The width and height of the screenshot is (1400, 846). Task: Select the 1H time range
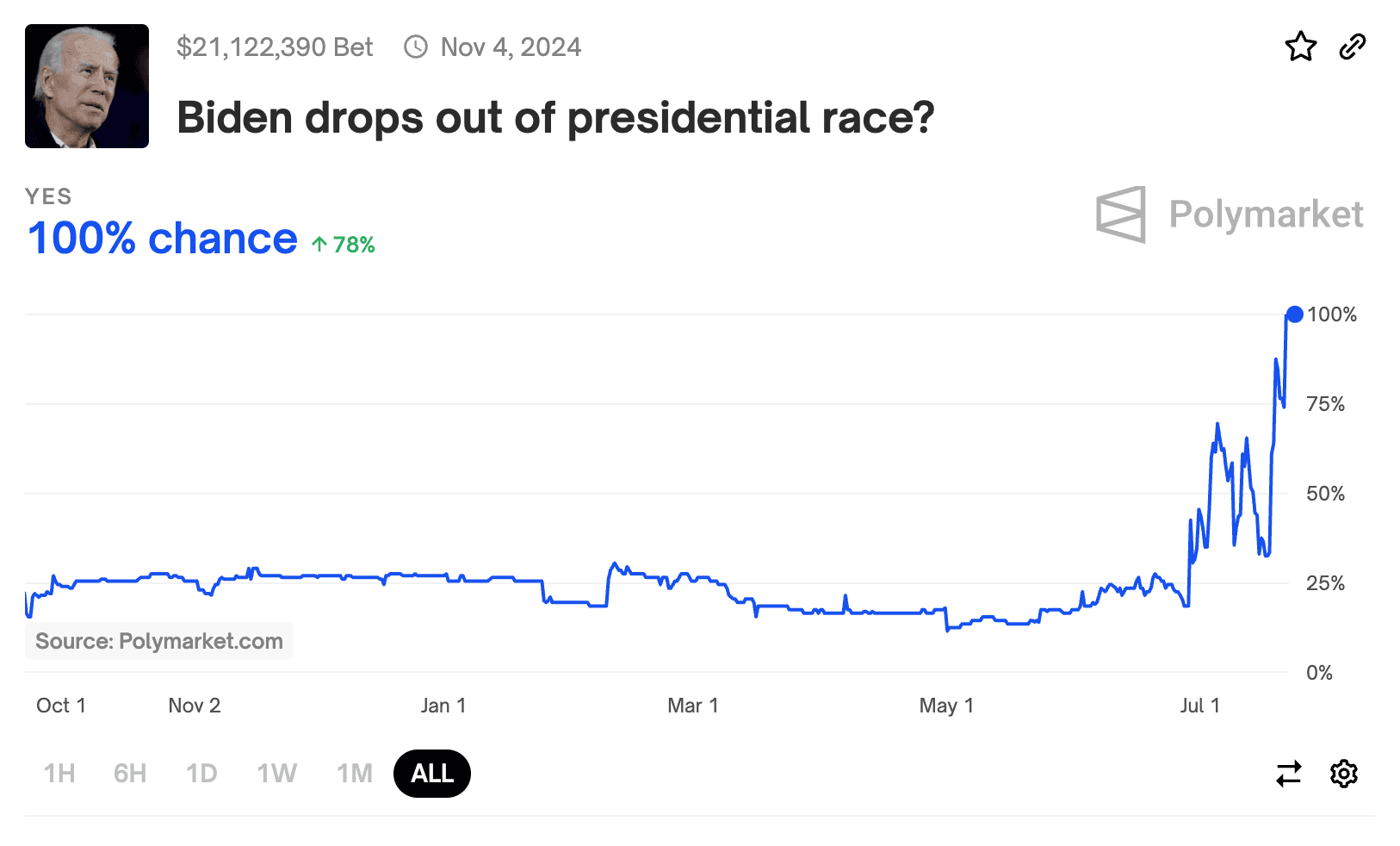(x=59, y=774)
